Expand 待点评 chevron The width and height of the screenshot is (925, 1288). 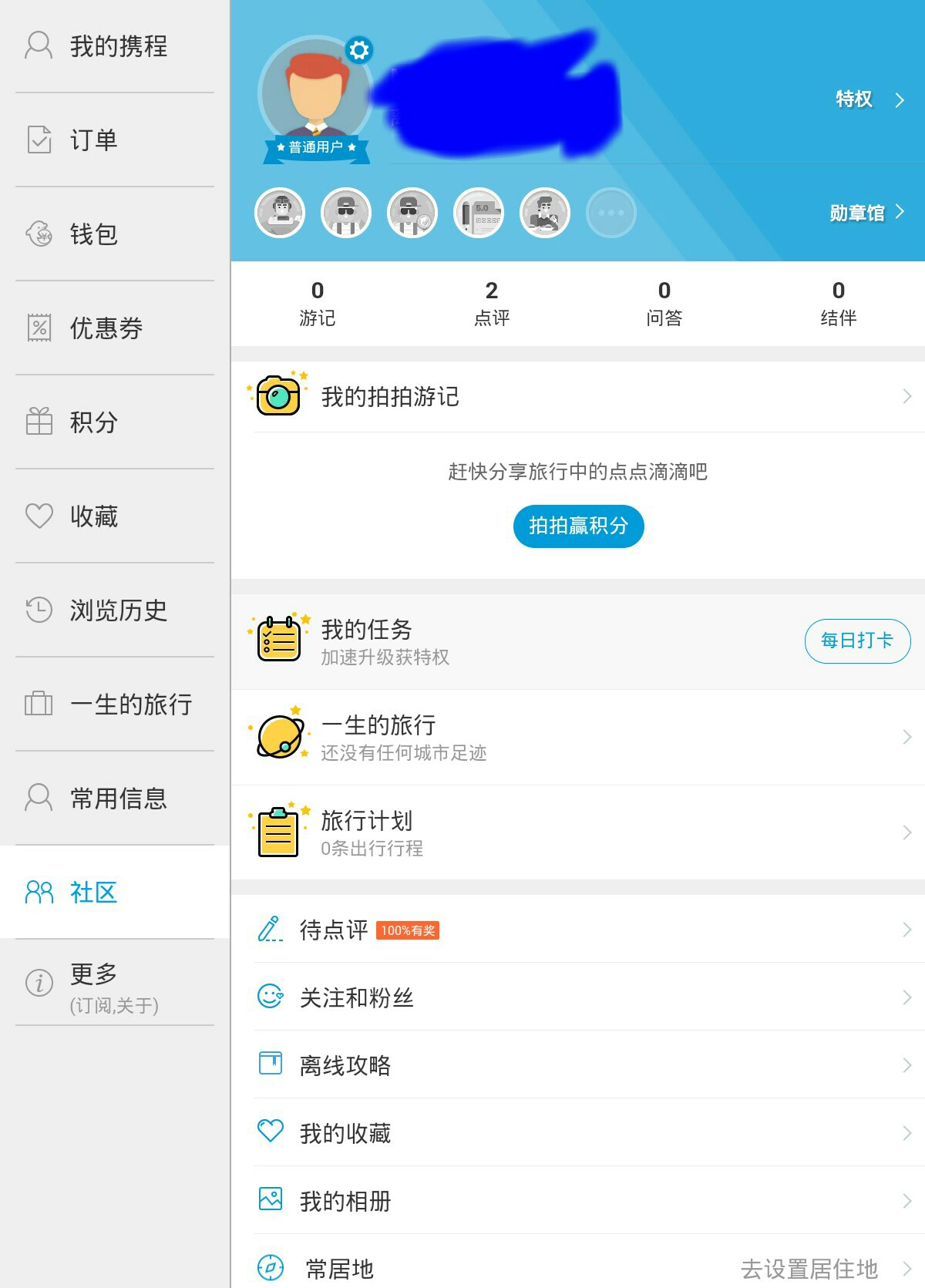[x=907, y=930]
